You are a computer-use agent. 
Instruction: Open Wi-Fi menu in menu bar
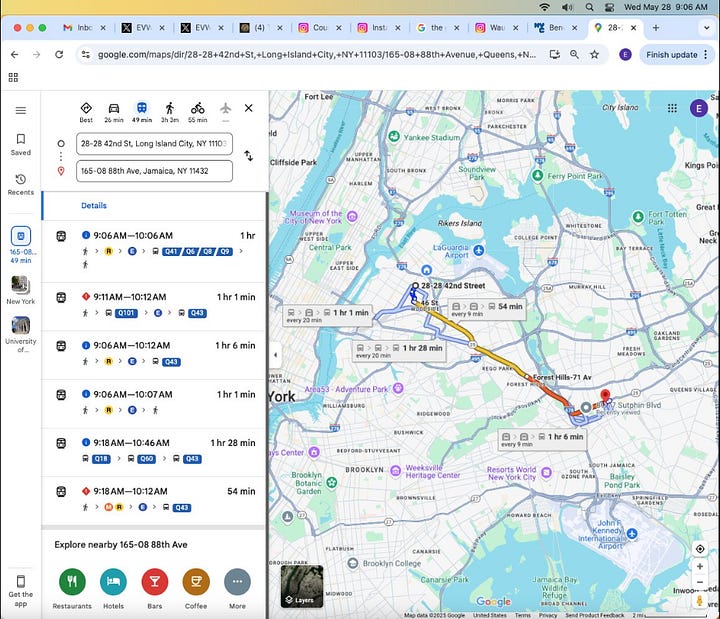coord(545,7)
